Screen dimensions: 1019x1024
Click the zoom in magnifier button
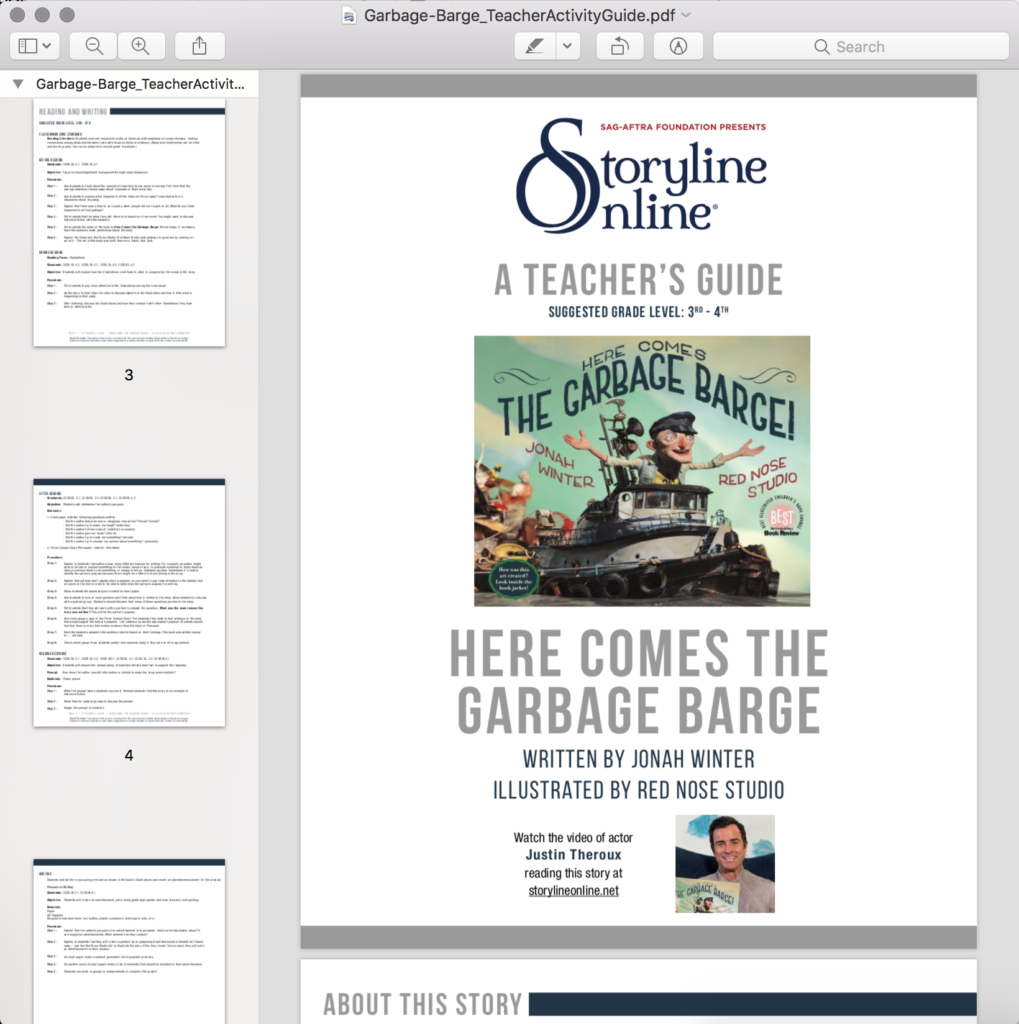pos(141,46)
